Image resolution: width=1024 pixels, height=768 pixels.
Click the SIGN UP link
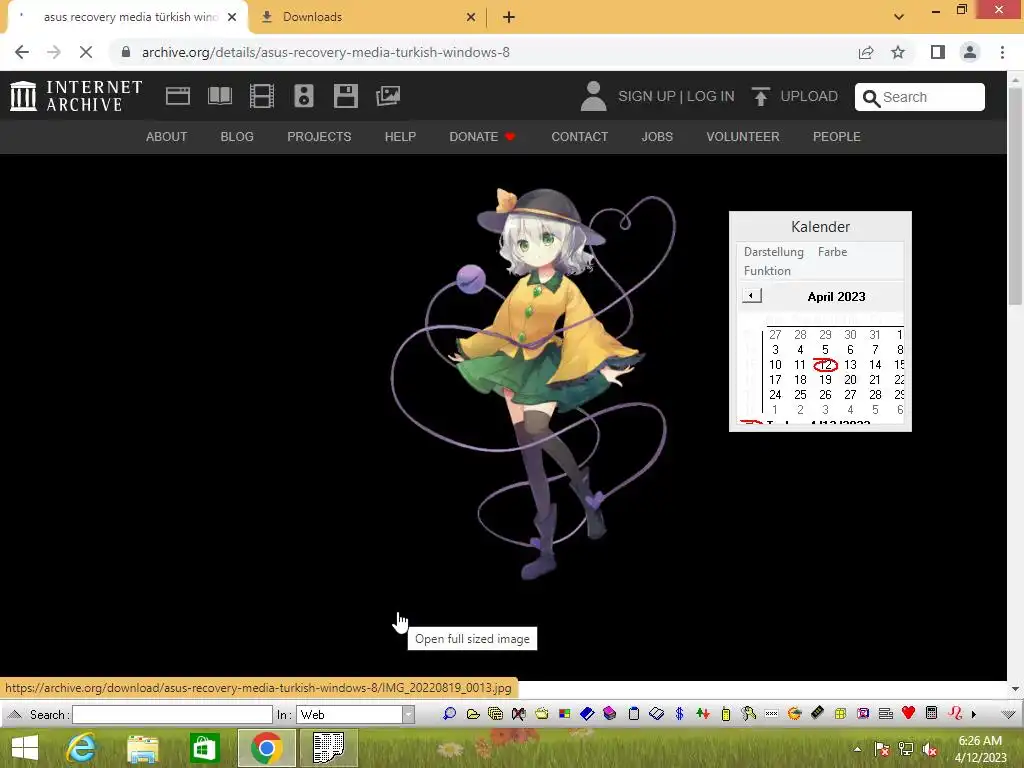tap(647, 96)
